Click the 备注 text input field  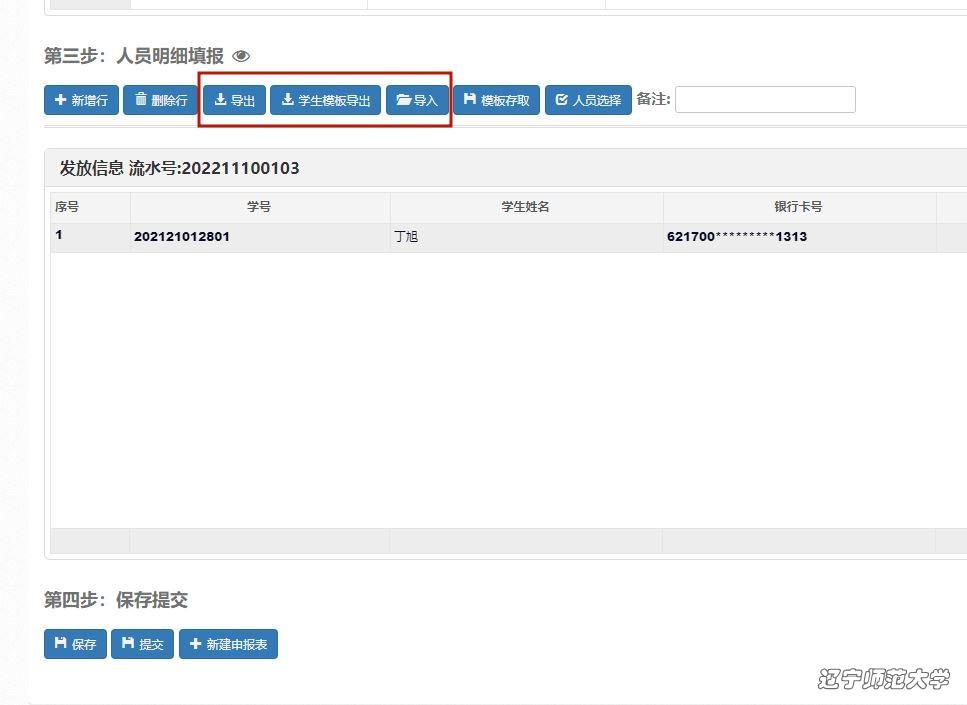coord(765,99)
